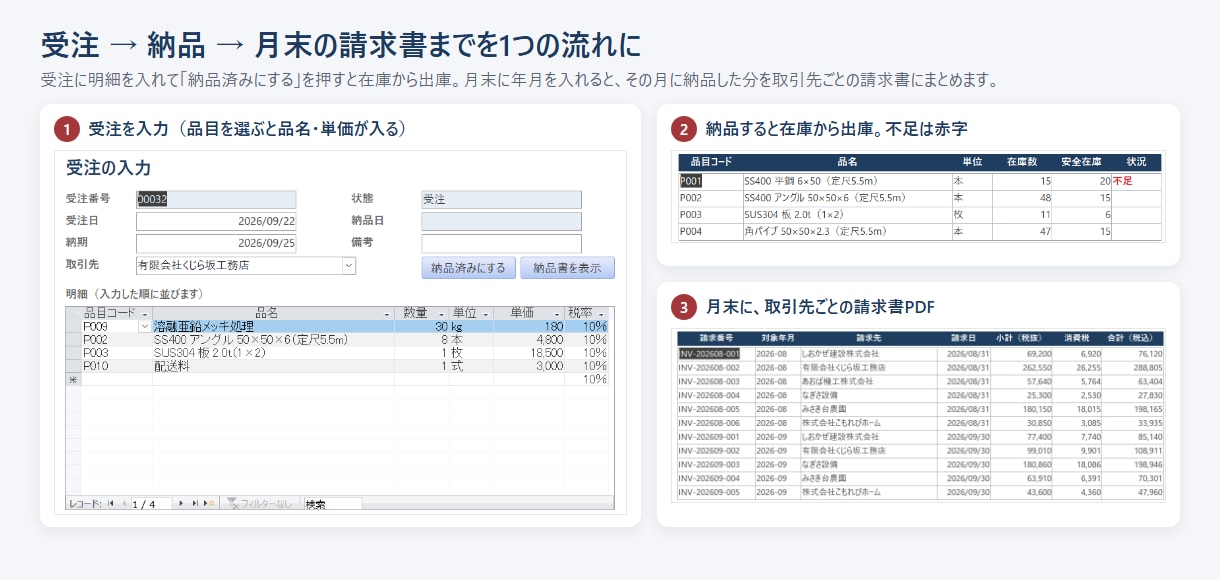Viewport: 1220px width, 580px height.
Task: Click the 4,800 unit price cell
Action: tap(529, 340)
